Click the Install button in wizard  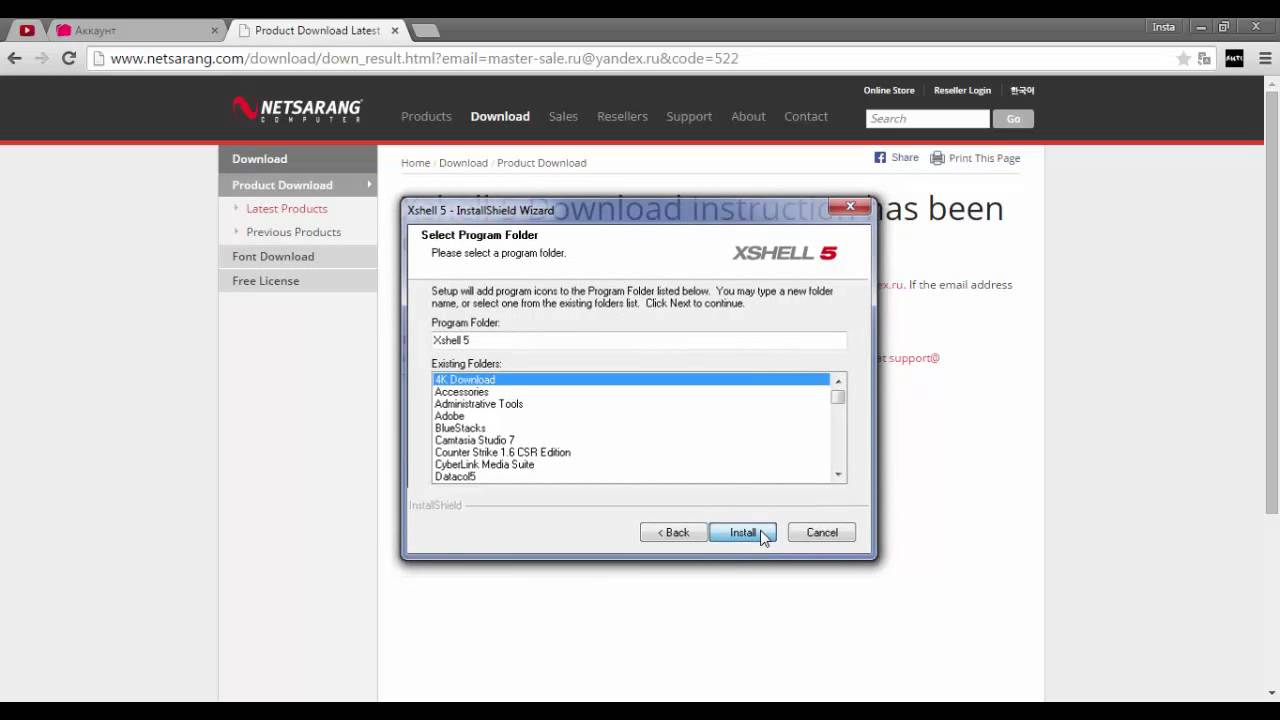point(742,533)
